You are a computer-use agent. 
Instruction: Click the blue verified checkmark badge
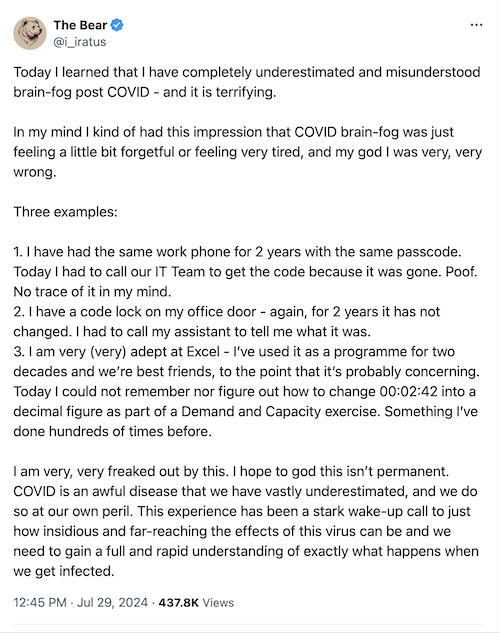[117, 25]
